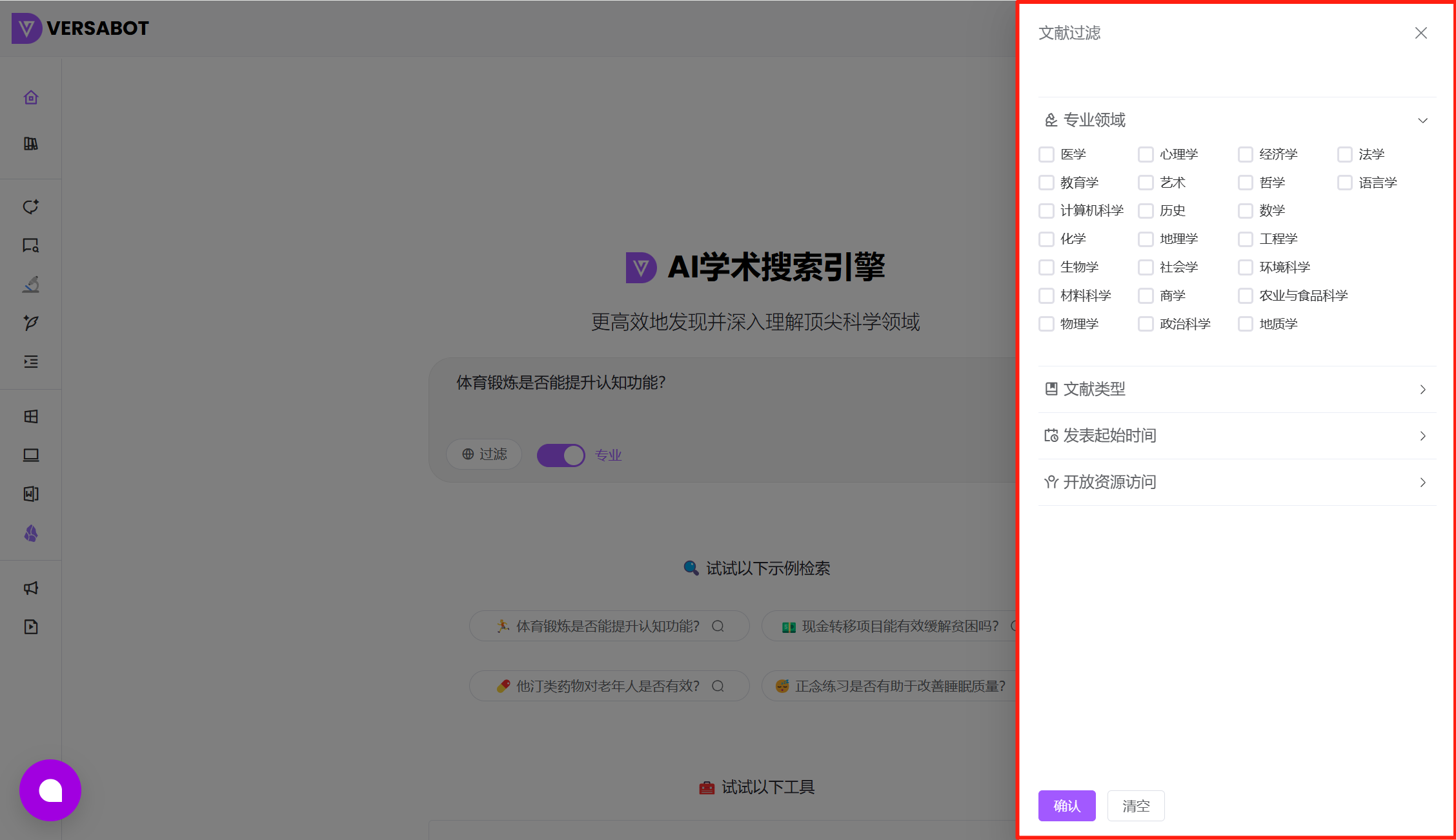Select example search 他汀类药物对老年人是否有效?

[x=607, y=686]
